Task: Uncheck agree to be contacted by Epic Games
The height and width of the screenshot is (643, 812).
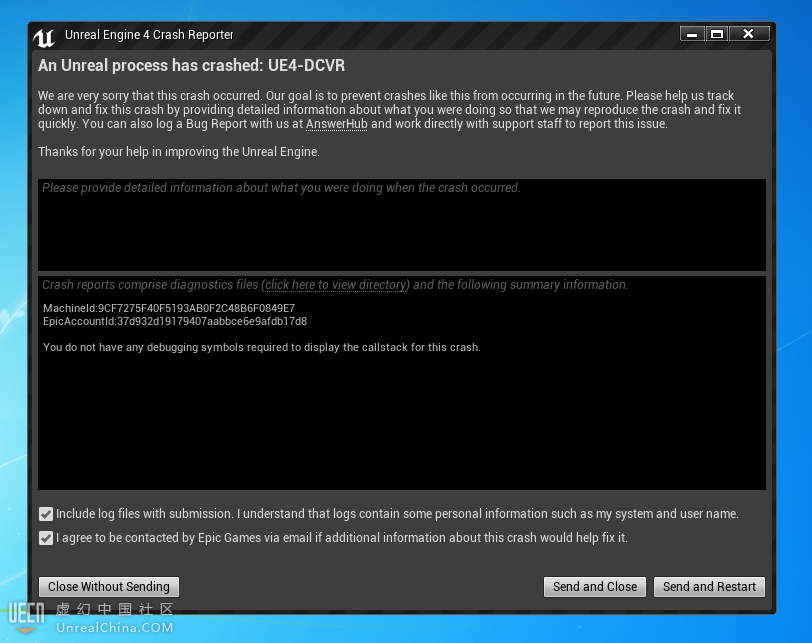Action: click(x=46, y=538)
